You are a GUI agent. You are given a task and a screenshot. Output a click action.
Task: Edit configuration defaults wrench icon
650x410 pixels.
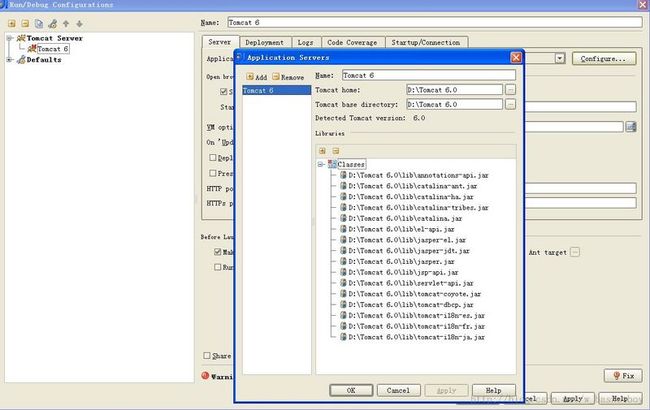pyautogui.click(x=53, y=24)
